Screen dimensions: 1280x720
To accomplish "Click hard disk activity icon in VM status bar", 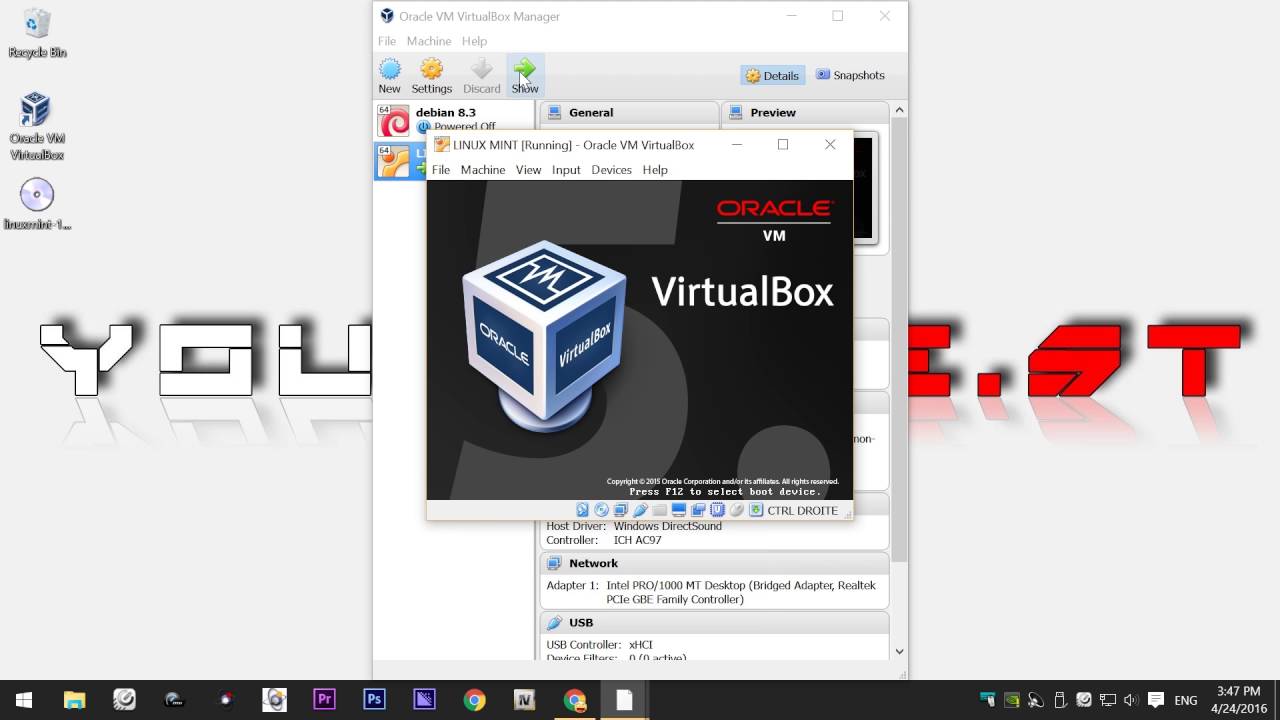I will [582, 510].
